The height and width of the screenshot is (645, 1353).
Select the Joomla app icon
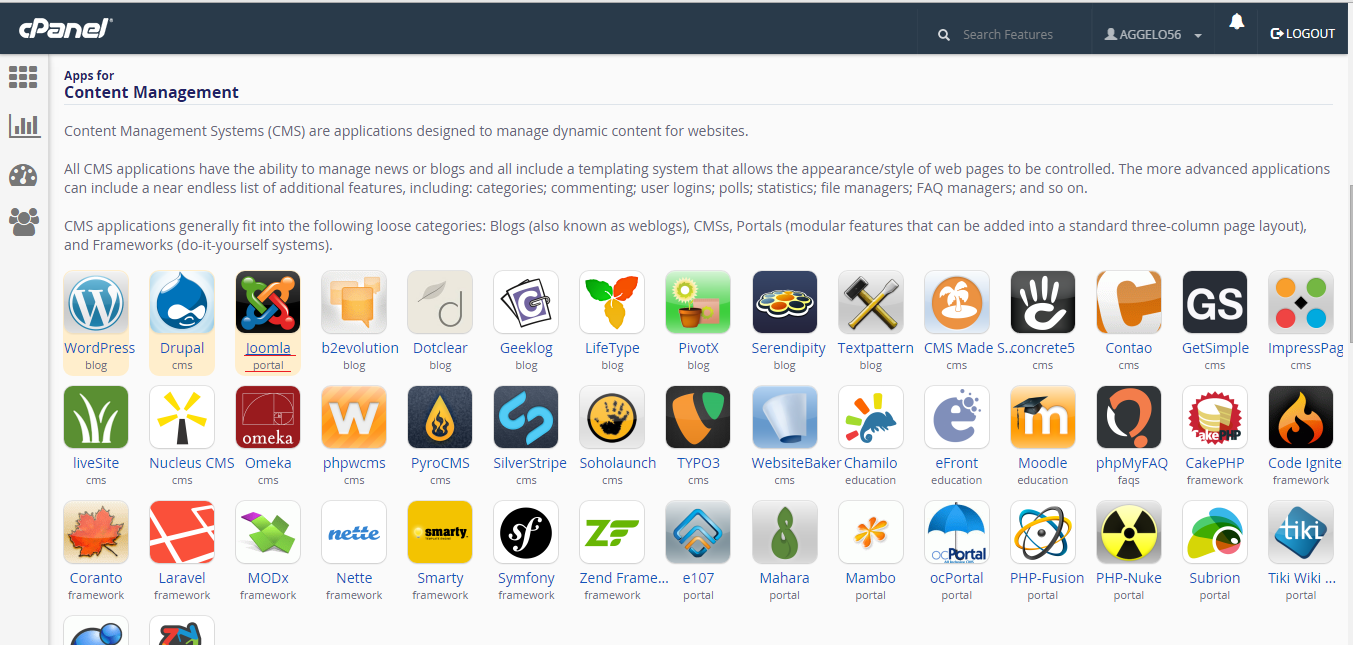(x=268, y=302)
